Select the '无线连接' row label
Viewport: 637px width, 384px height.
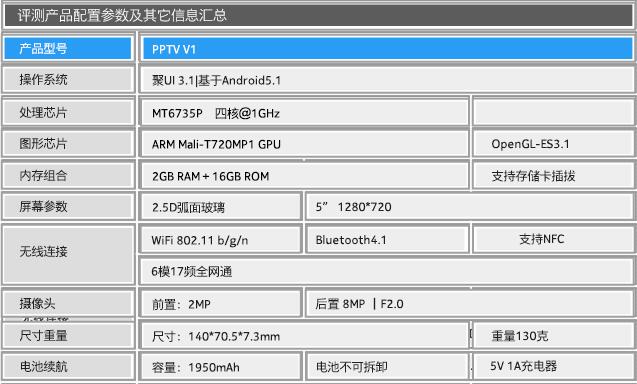pyautogui.click(x=68, y=254)
